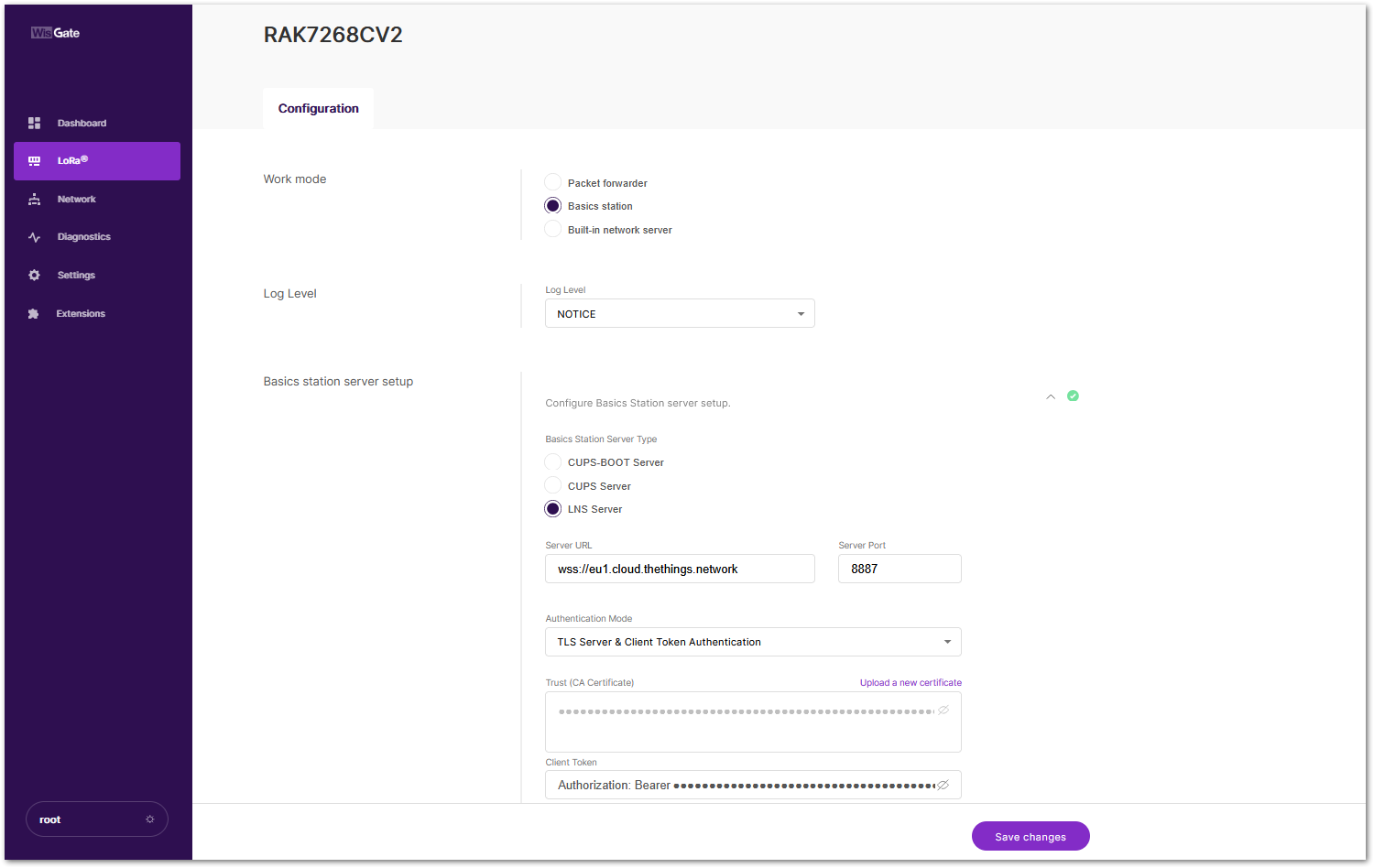The height and width of the screenshot is (868, 1374).
Task: Click the root user button
Action: (x=97, y=819)
